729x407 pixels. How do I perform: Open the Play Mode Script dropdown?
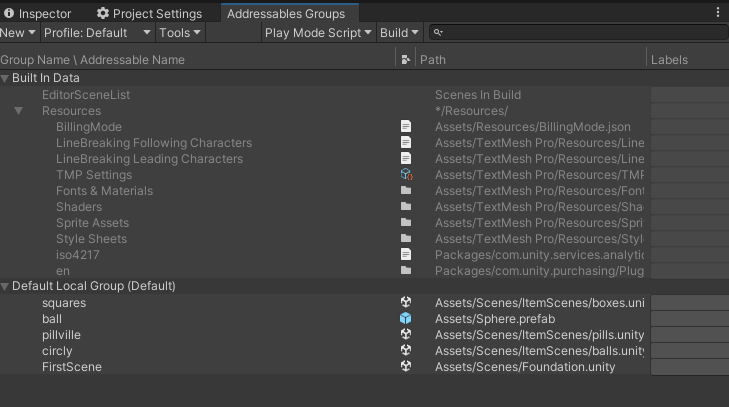click(318, 33)
